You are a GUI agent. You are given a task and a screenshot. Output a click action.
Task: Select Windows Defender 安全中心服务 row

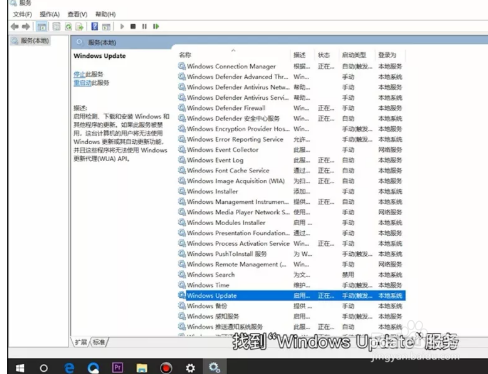click(291, 118)
